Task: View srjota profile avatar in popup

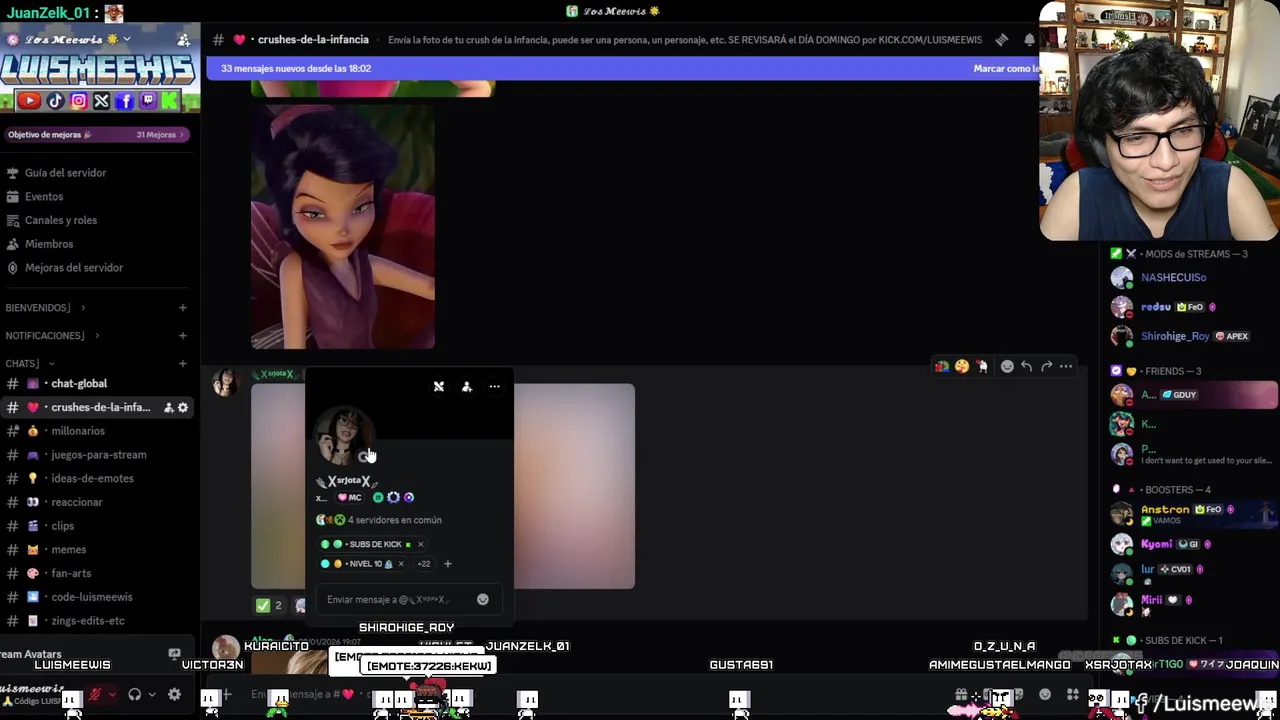Action: pos(343,437)
